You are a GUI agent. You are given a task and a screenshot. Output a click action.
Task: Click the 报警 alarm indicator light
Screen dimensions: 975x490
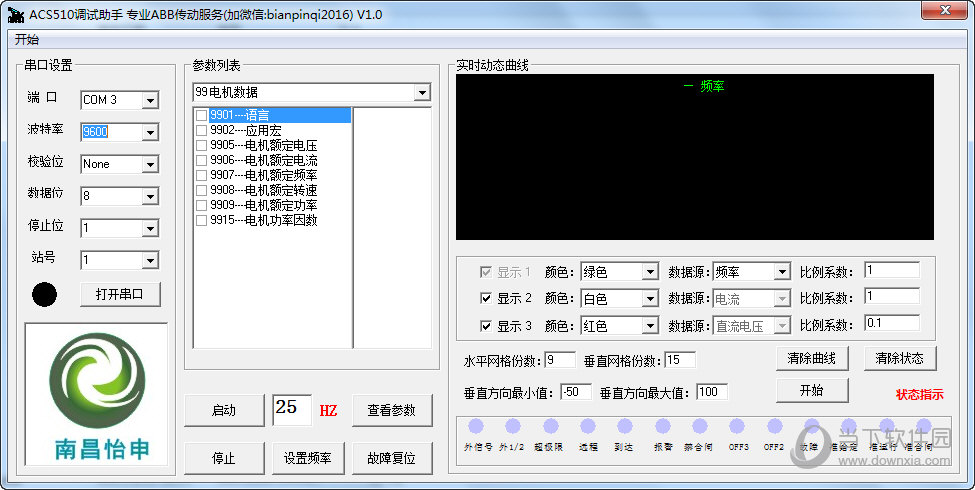[662, 427]
